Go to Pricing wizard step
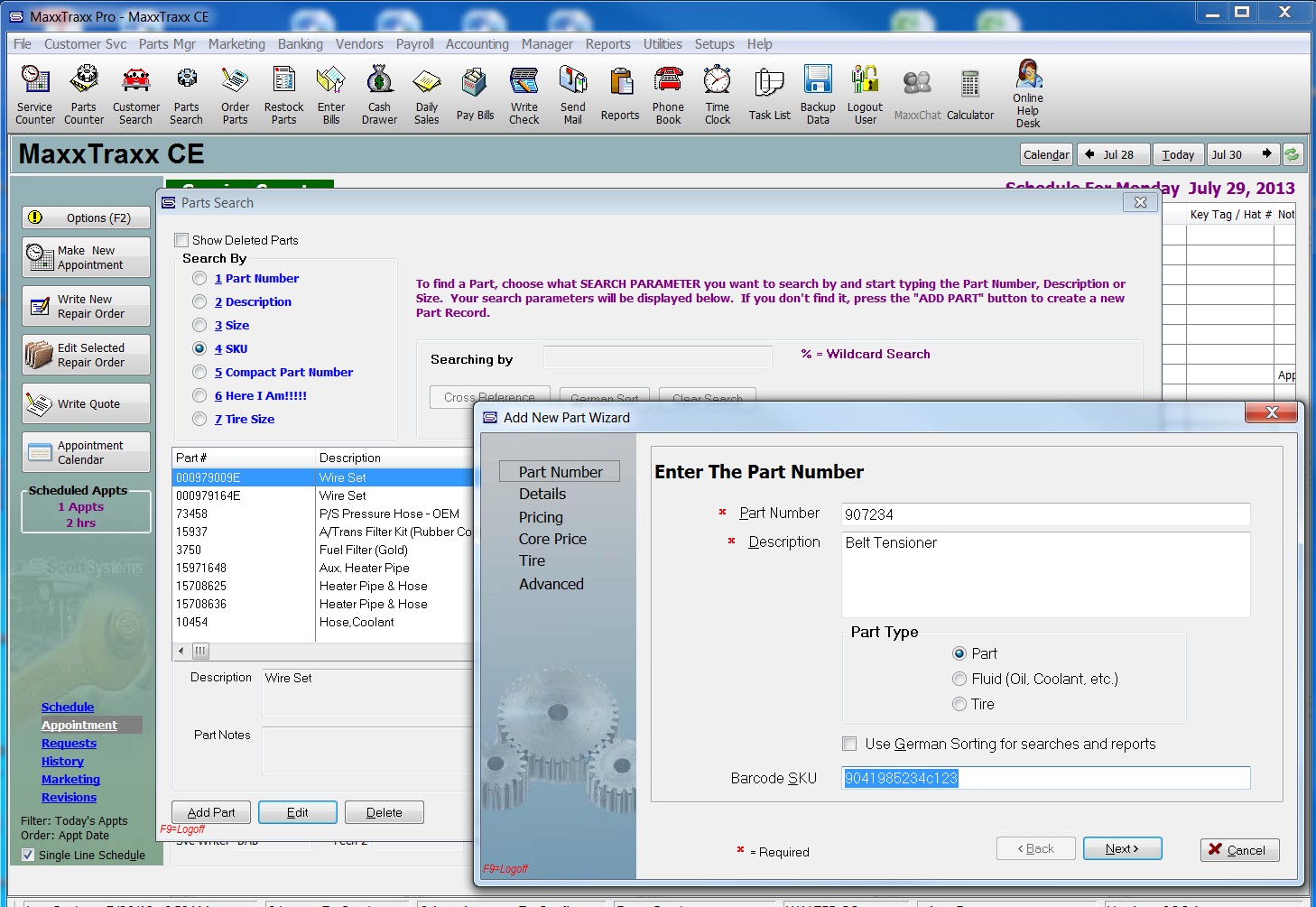1316x907 pixels. tap(541, 517)
